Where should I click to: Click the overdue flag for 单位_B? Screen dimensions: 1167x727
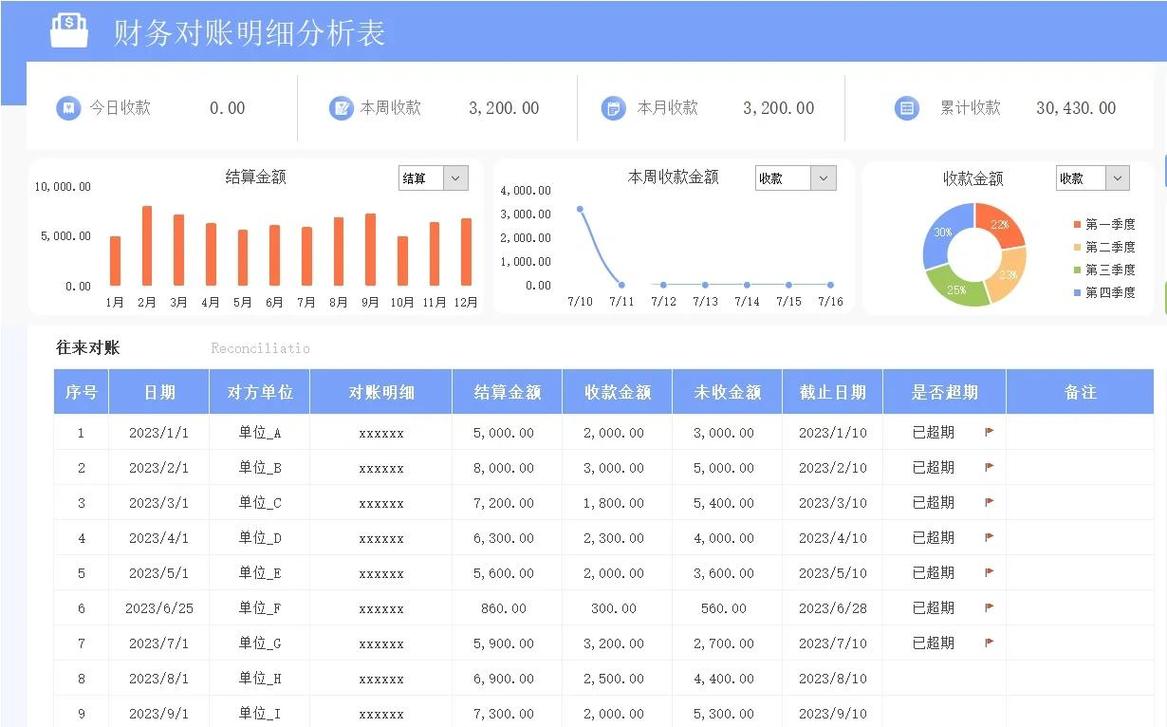(x=989, y=467)
